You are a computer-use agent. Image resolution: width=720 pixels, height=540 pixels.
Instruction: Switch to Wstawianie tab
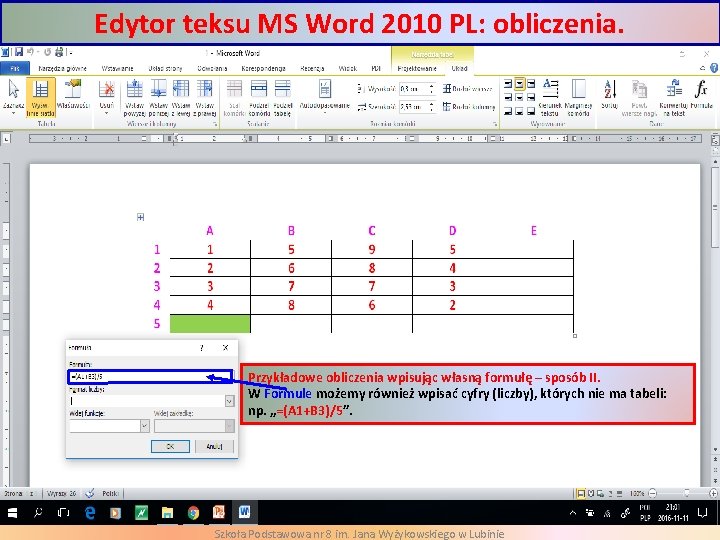(117, 68)
